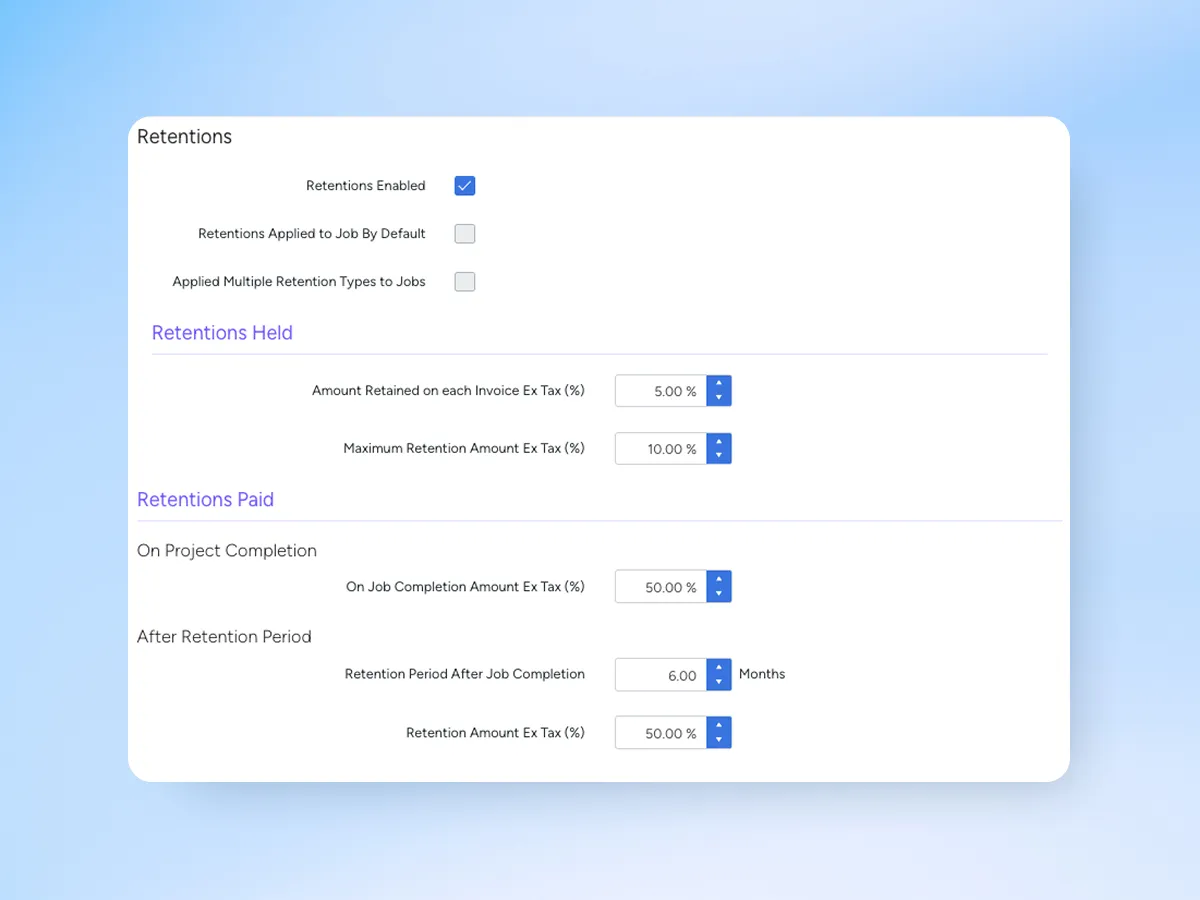Click the Retention Period After Job Completion 6.00 field
The image size is (1200, 900).
coord(661,675)
